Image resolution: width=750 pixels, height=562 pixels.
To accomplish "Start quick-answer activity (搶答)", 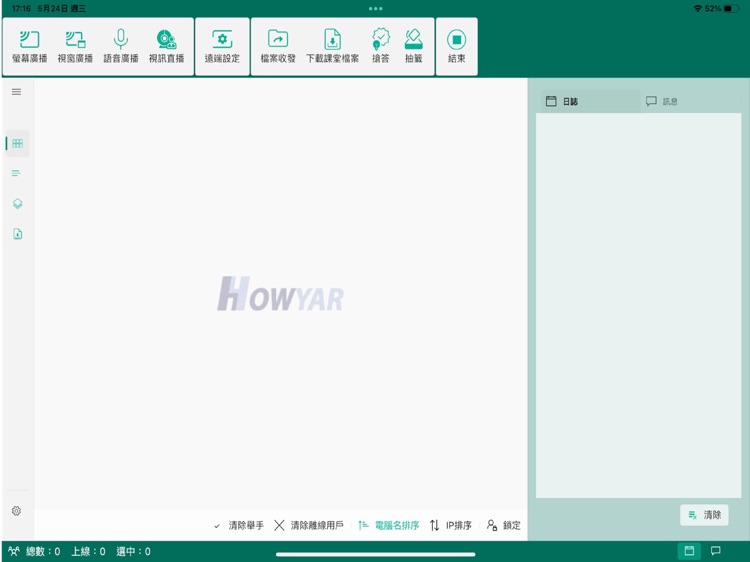I will coord(381,46).
